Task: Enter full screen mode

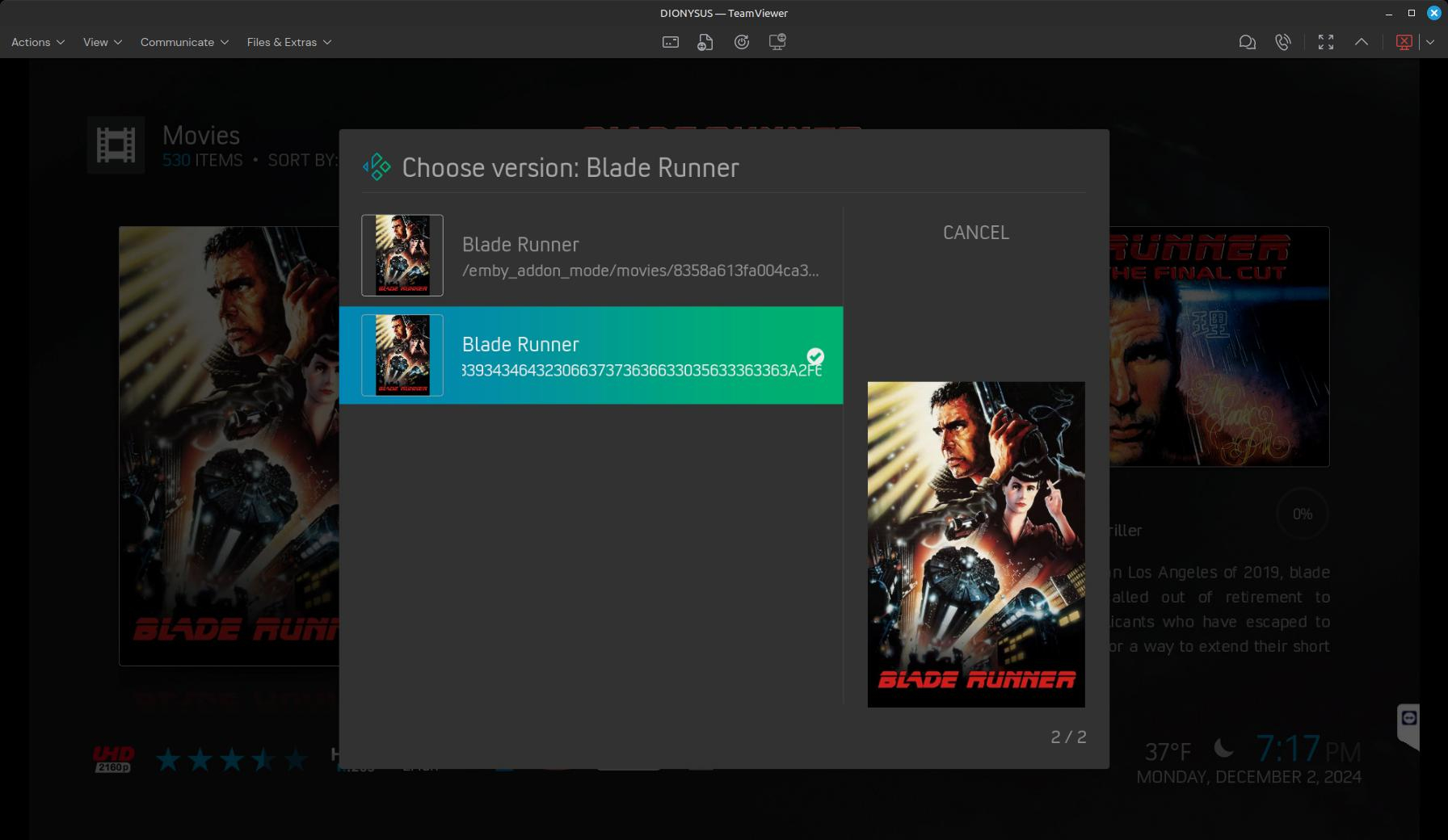Action: [x=1325, y=42]
